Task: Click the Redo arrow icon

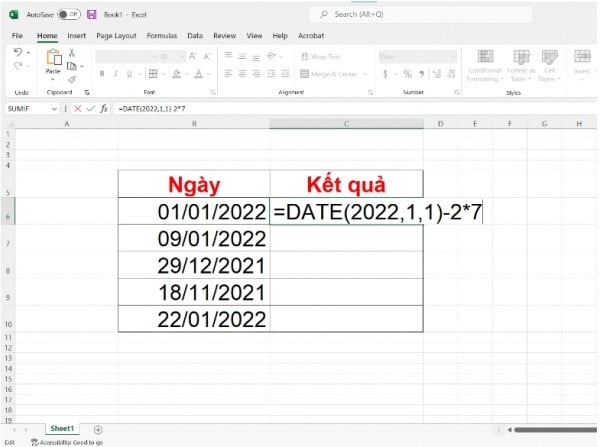Action: point(18,66)
